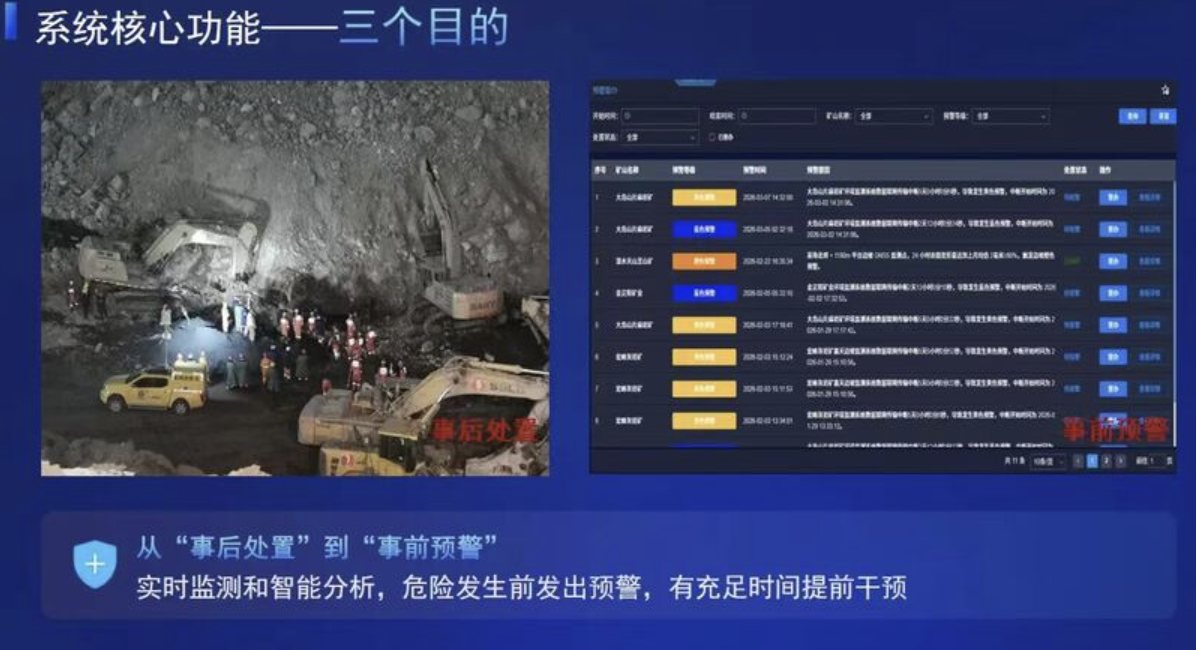The image size is (1200, 650).
Task: Click the reset button beside the query button
Action: tap(1162, 116)
